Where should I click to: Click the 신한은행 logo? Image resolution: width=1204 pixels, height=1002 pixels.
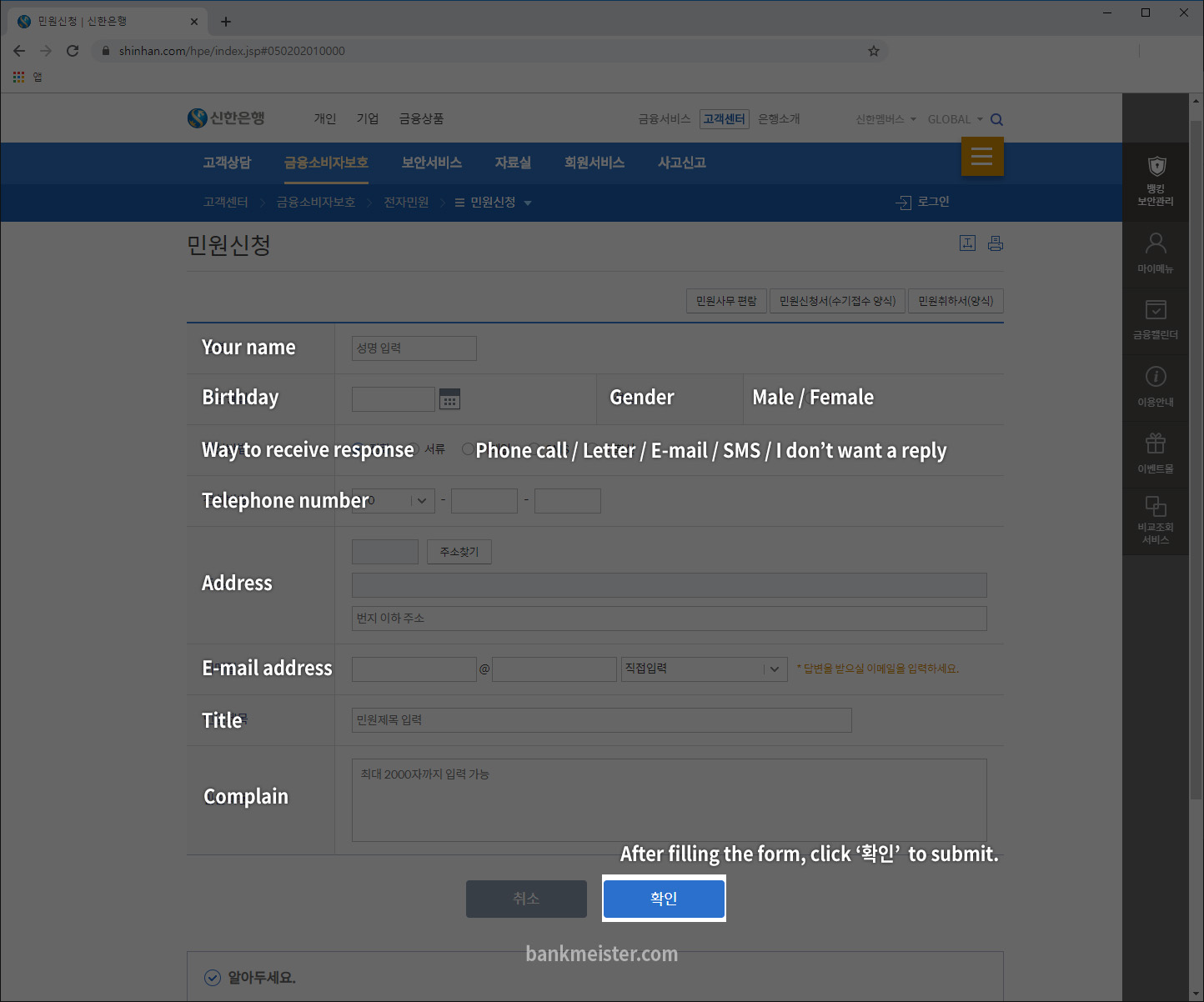coord(226,118)
